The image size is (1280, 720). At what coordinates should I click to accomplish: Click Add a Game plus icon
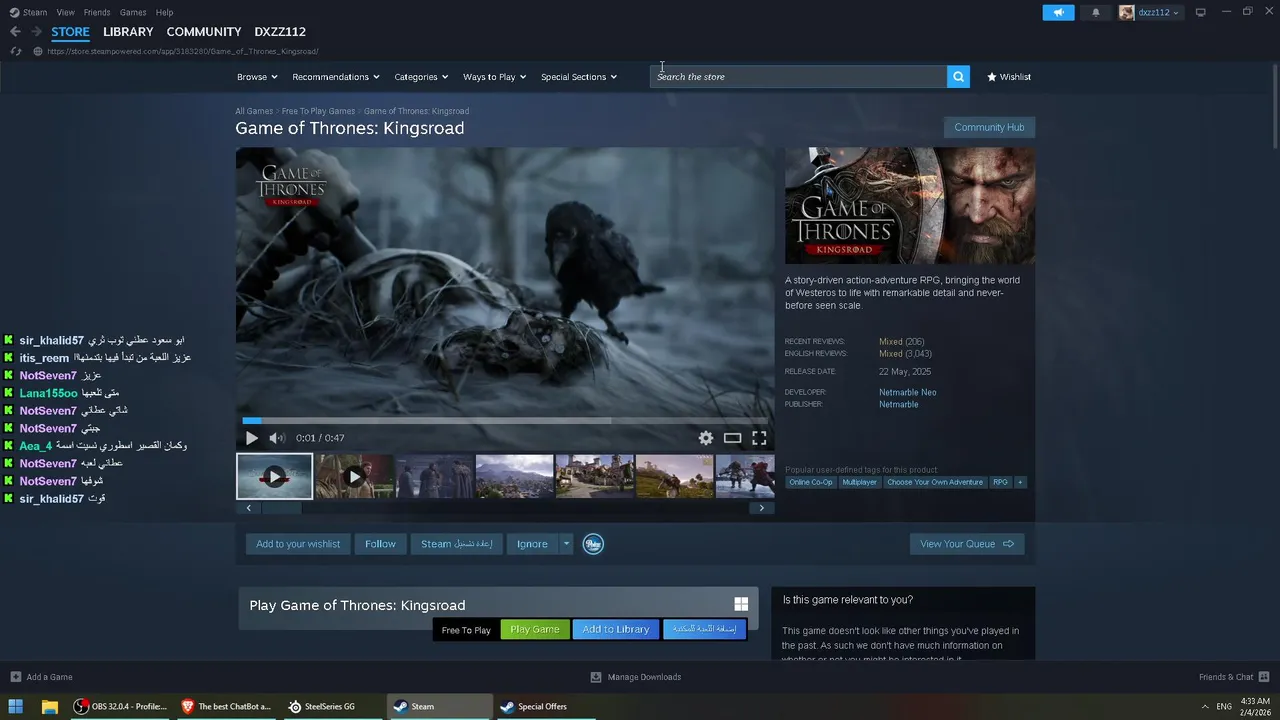click(x=15, y=677)
